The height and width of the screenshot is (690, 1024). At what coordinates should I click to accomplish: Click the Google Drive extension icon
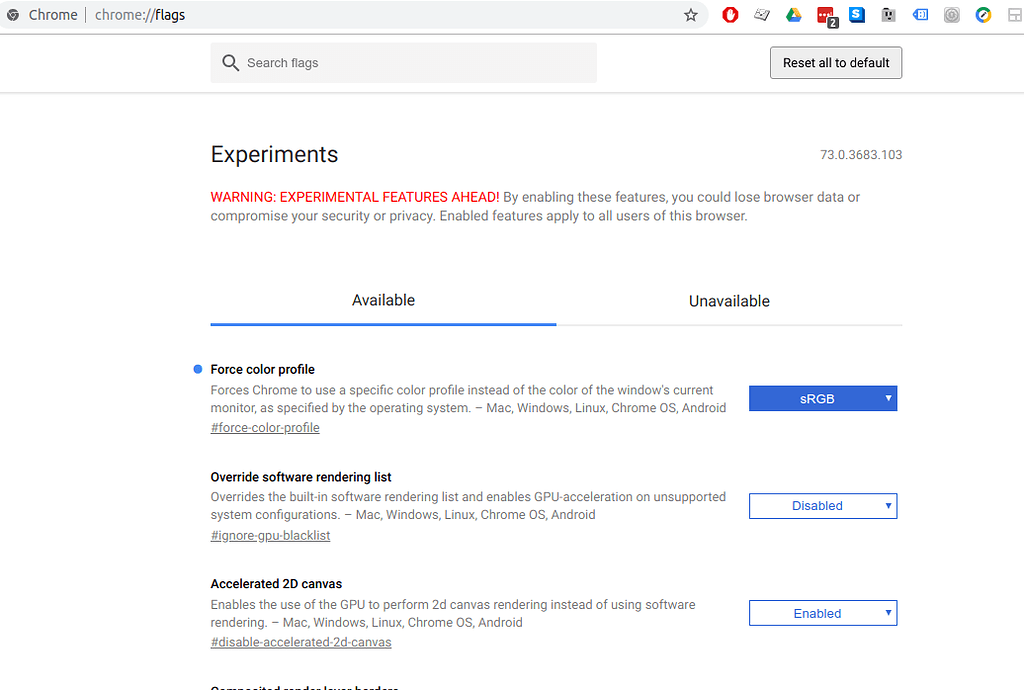click(x=793, y=14)
